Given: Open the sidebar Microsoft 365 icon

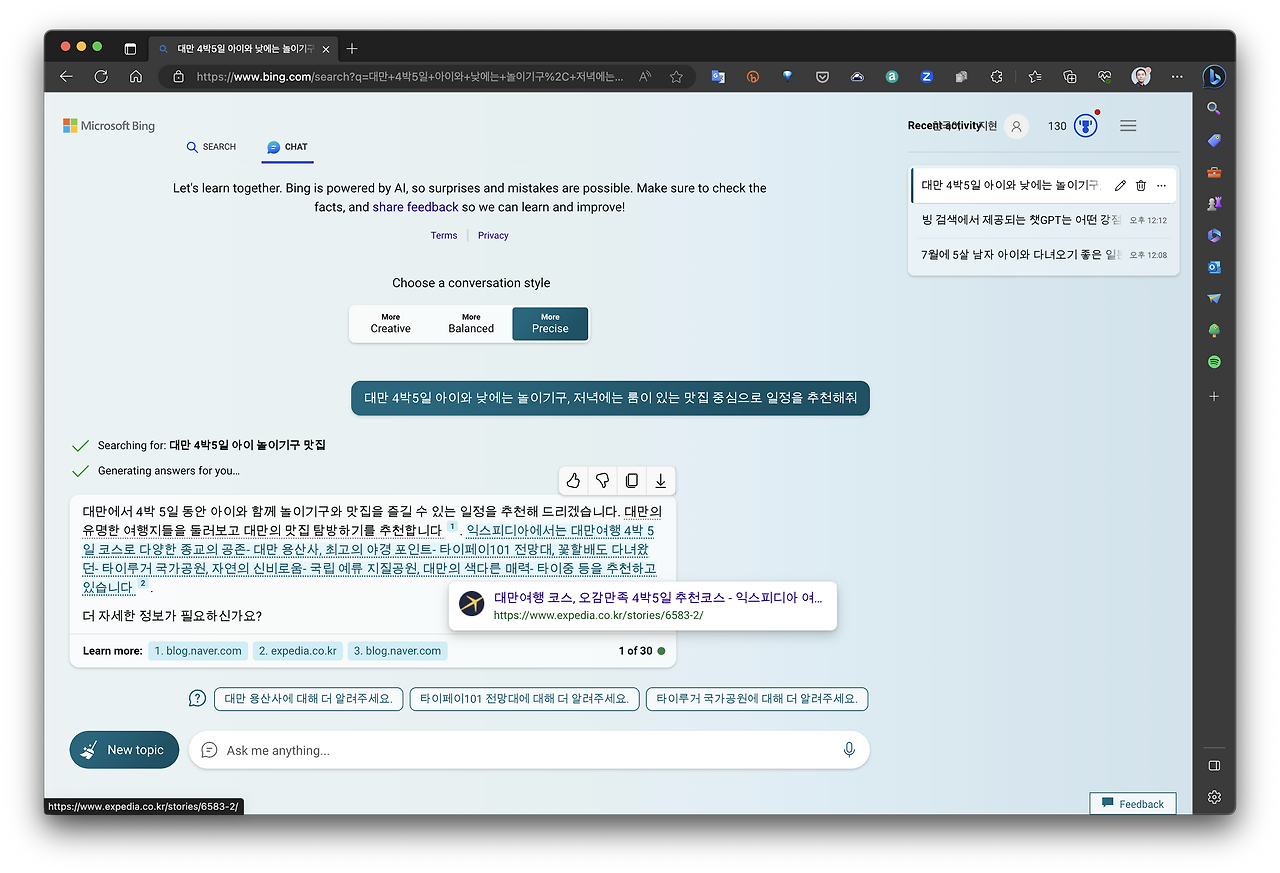Looking at the screenshot, I should point(1214,235).
